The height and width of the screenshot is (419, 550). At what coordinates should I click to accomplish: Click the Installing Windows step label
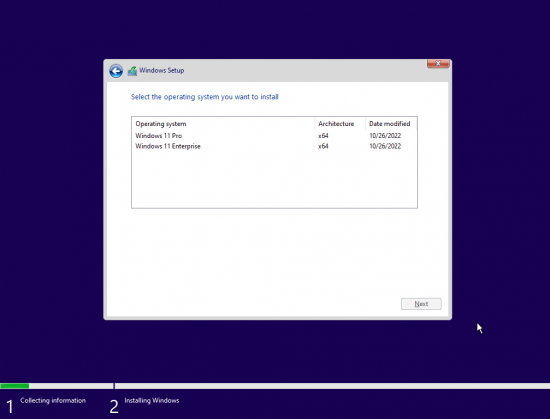(x=152, y=400)
